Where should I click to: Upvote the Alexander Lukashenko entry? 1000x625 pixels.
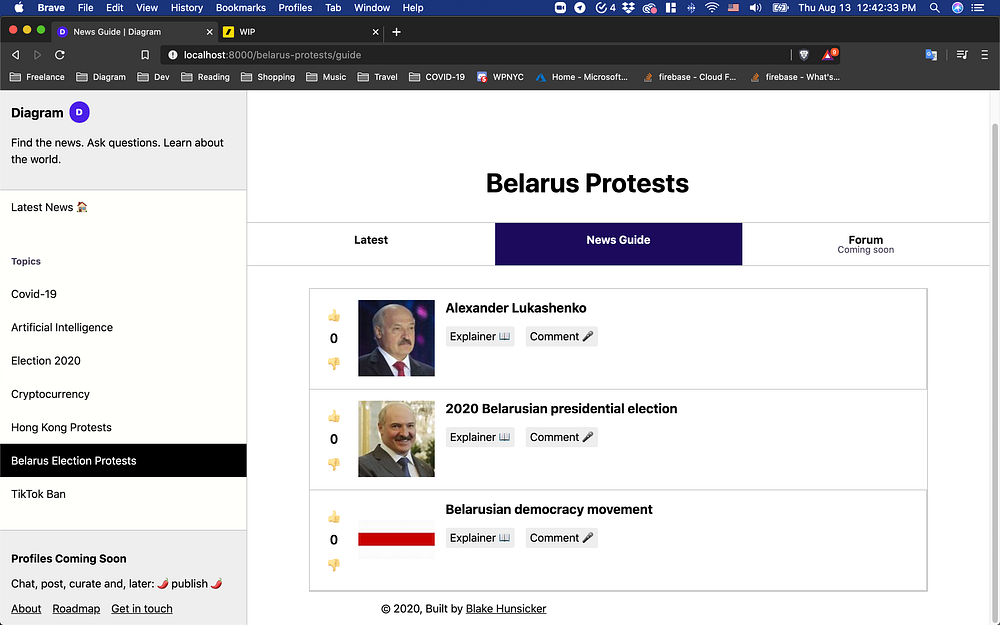click(x=334, y=316)
